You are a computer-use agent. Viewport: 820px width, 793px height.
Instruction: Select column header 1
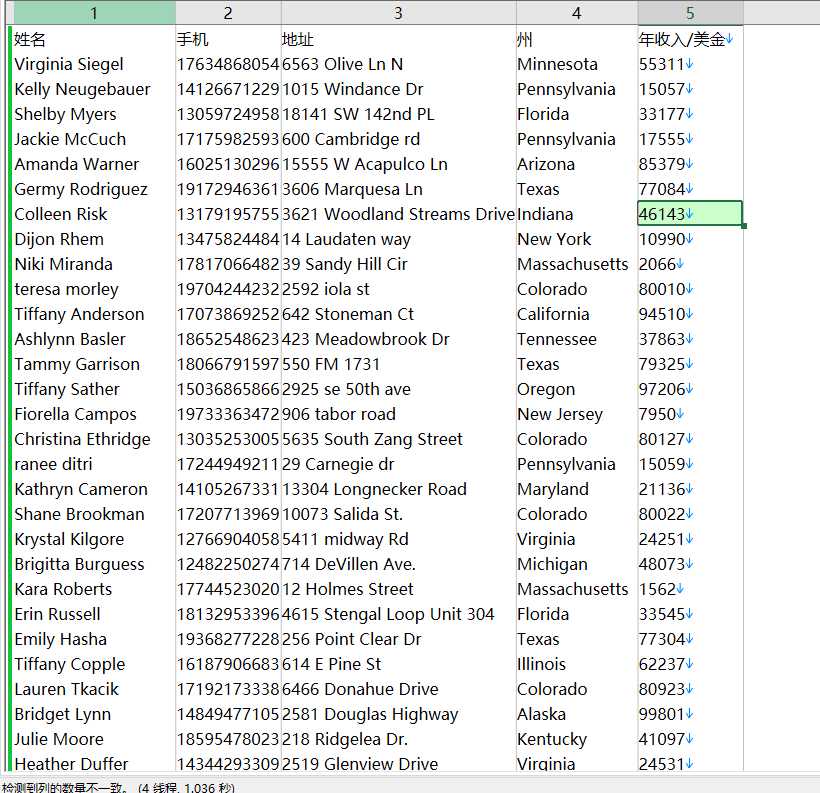click(93, 13)
